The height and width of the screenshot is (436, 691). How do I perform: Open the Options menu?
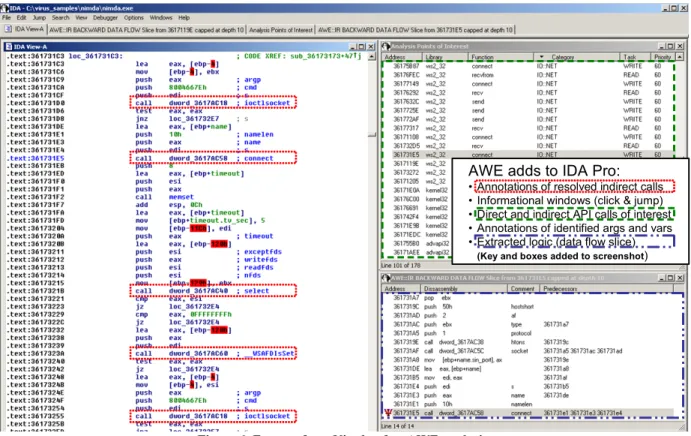click(134, 18)
